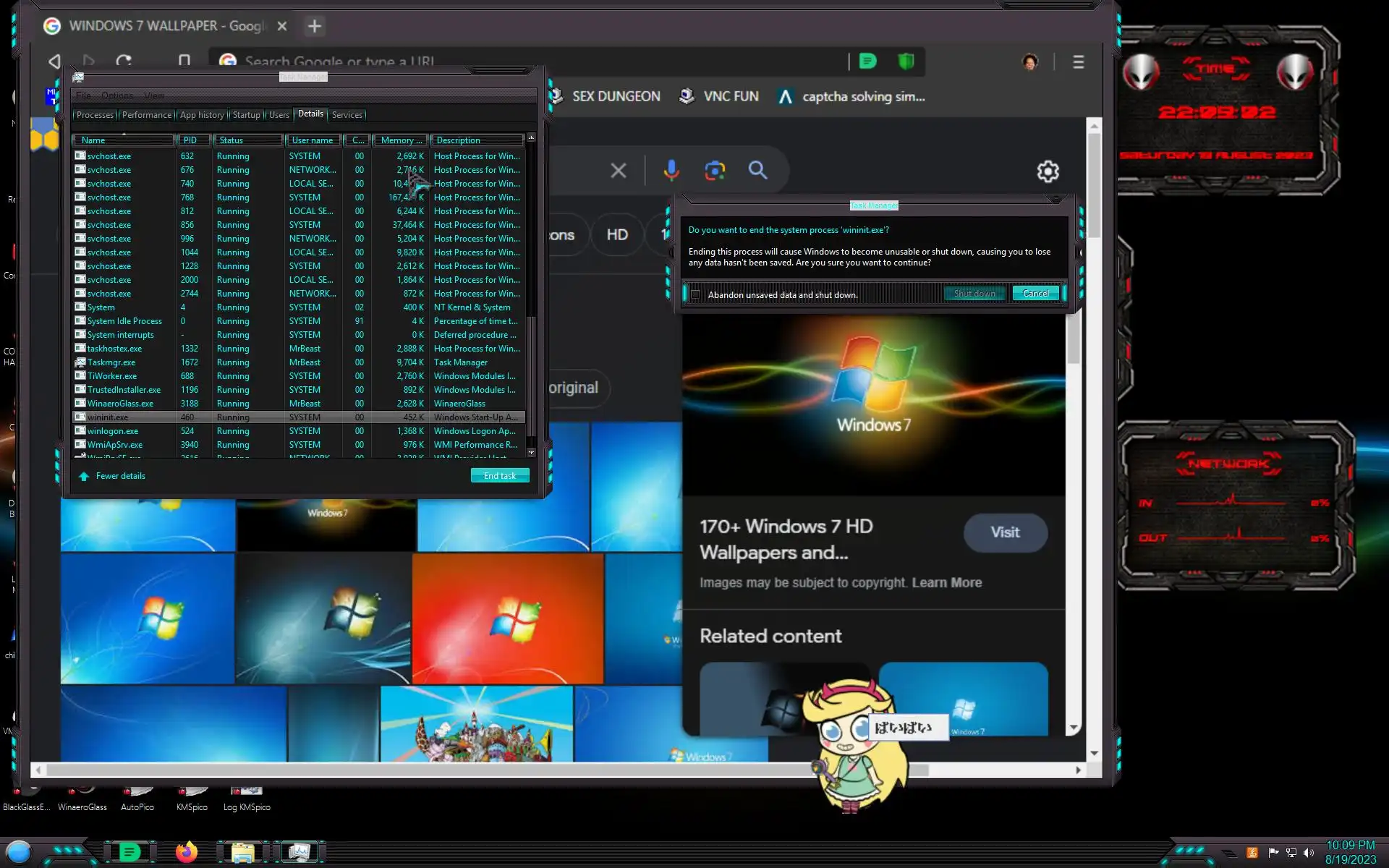The height and width of the screenshot is (868, 1389).
Task: Click the magnifying glass search icon
Action: coord(757,171)
